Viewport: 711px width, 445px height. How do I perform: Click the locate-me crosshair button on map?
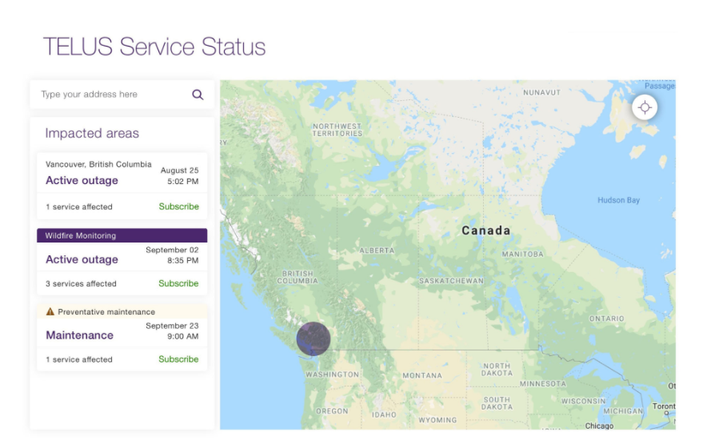(x=645, y=108)
